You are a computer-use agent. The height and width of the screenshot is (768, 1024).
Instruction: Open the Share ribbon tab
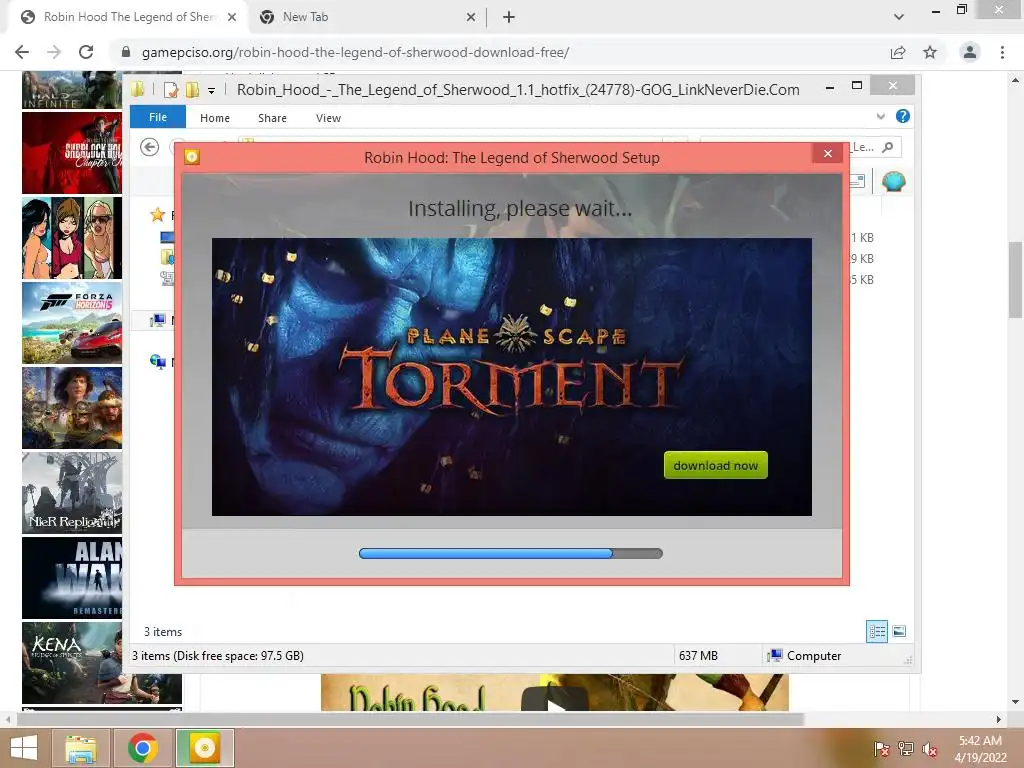click(x=272, y=118)
